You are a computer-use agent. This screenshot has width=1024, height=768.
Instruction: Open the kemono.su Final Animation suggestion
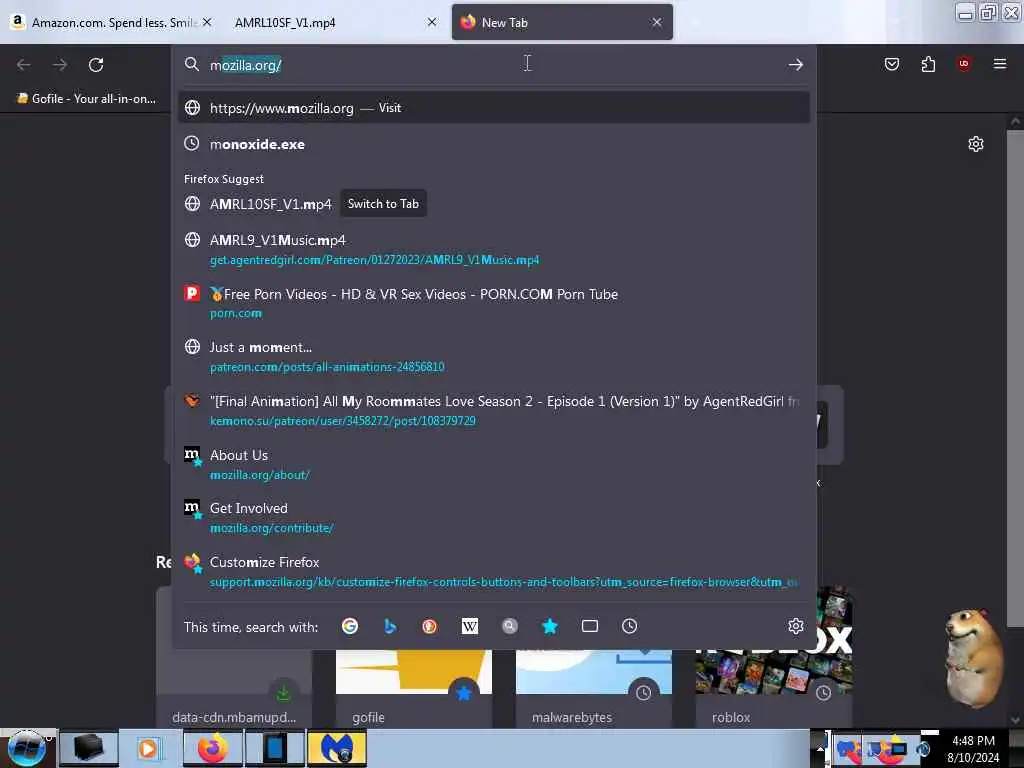494,411
